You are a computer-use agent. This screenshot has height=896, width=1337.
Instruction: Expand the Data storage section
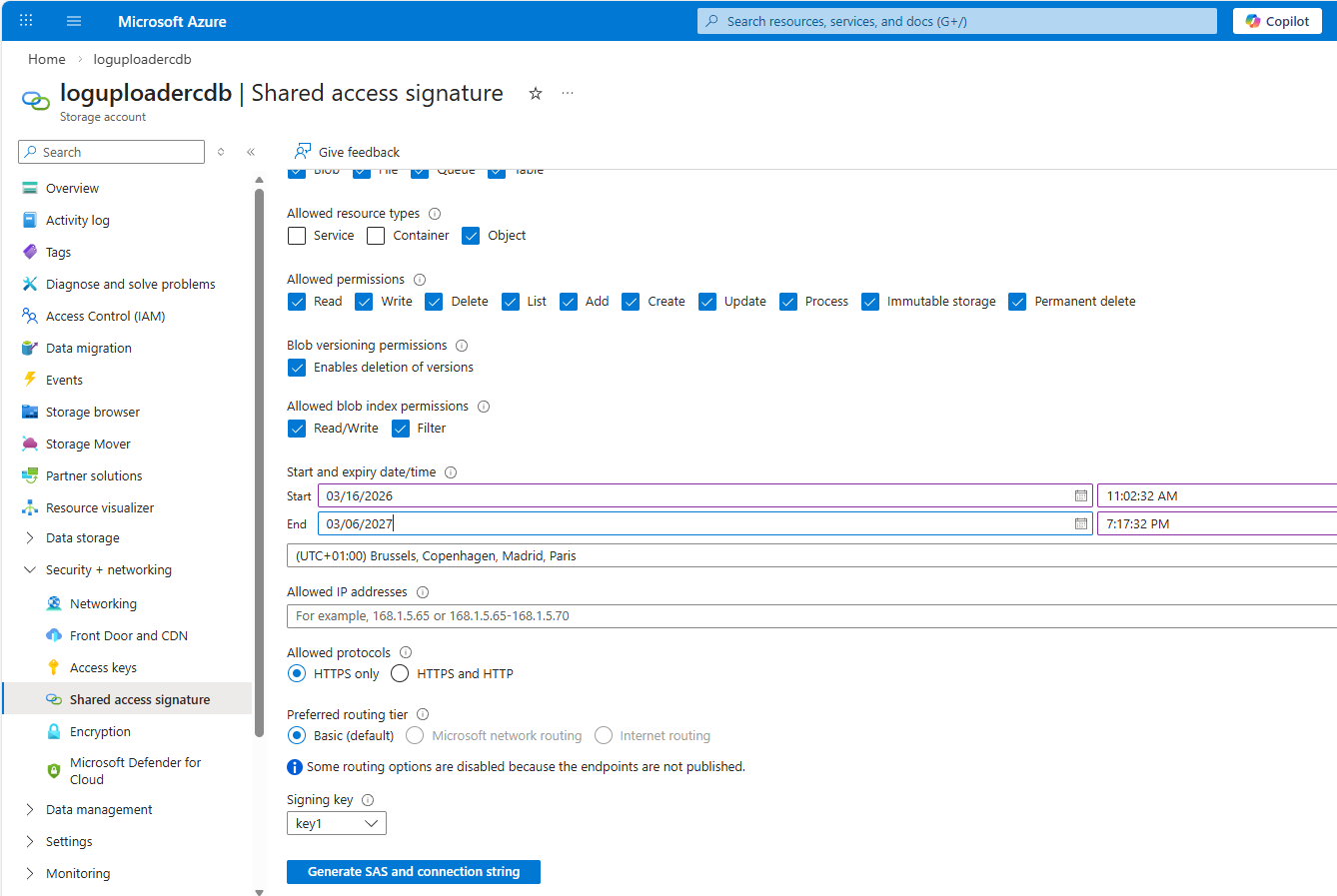coord(30,538)
